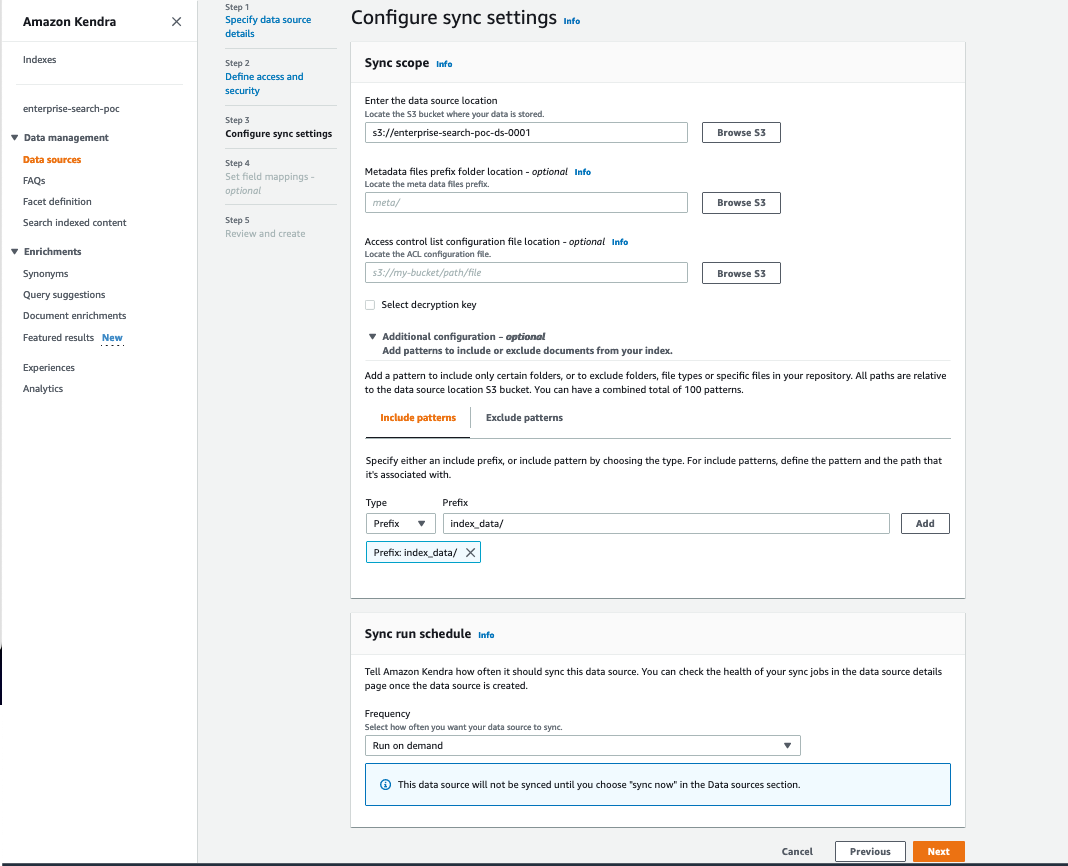Go back to Step 1 Specify data source details
Image resolution: width=1068 pixels, height=866 pixels.
coord(268,27)
